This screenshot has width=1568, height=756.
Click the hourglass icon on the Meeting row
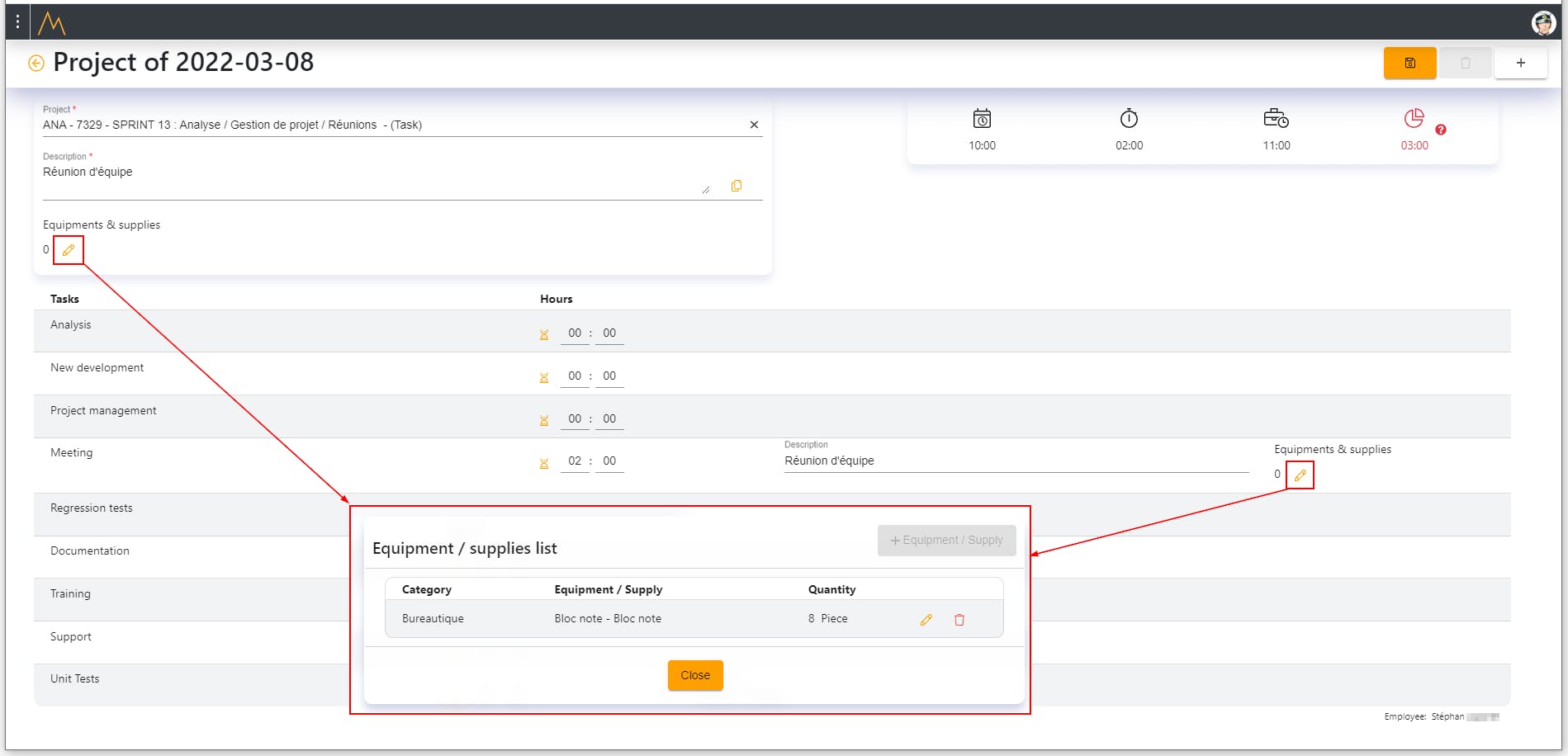pyautogui.click(x=544, y=464)
